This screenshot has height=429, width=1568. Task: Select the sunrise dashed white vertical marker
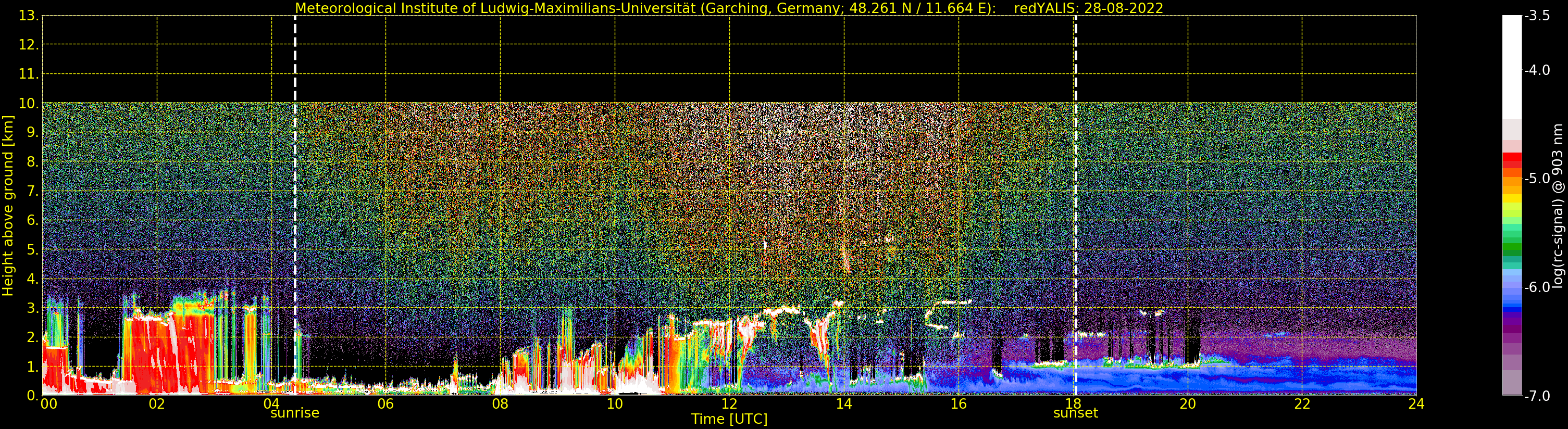[x=295, y=206]
